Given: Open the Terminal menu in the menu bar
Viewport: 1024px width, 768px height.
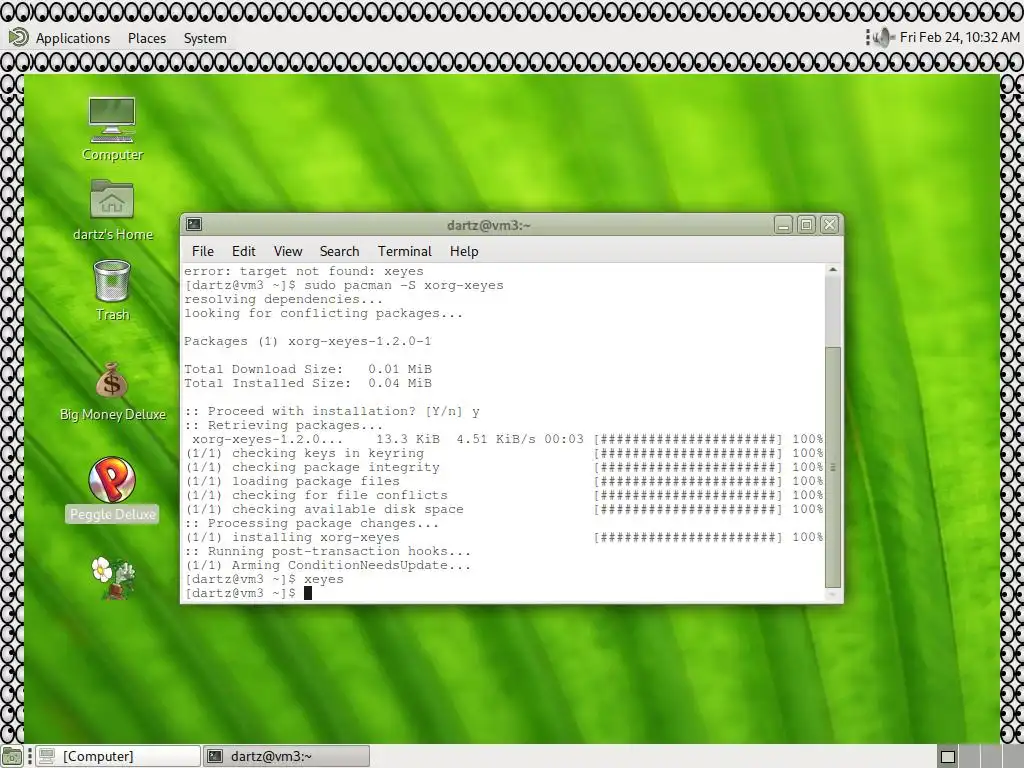Looking at the screenshot, I should pyautogui.click(x=404, y=251).
